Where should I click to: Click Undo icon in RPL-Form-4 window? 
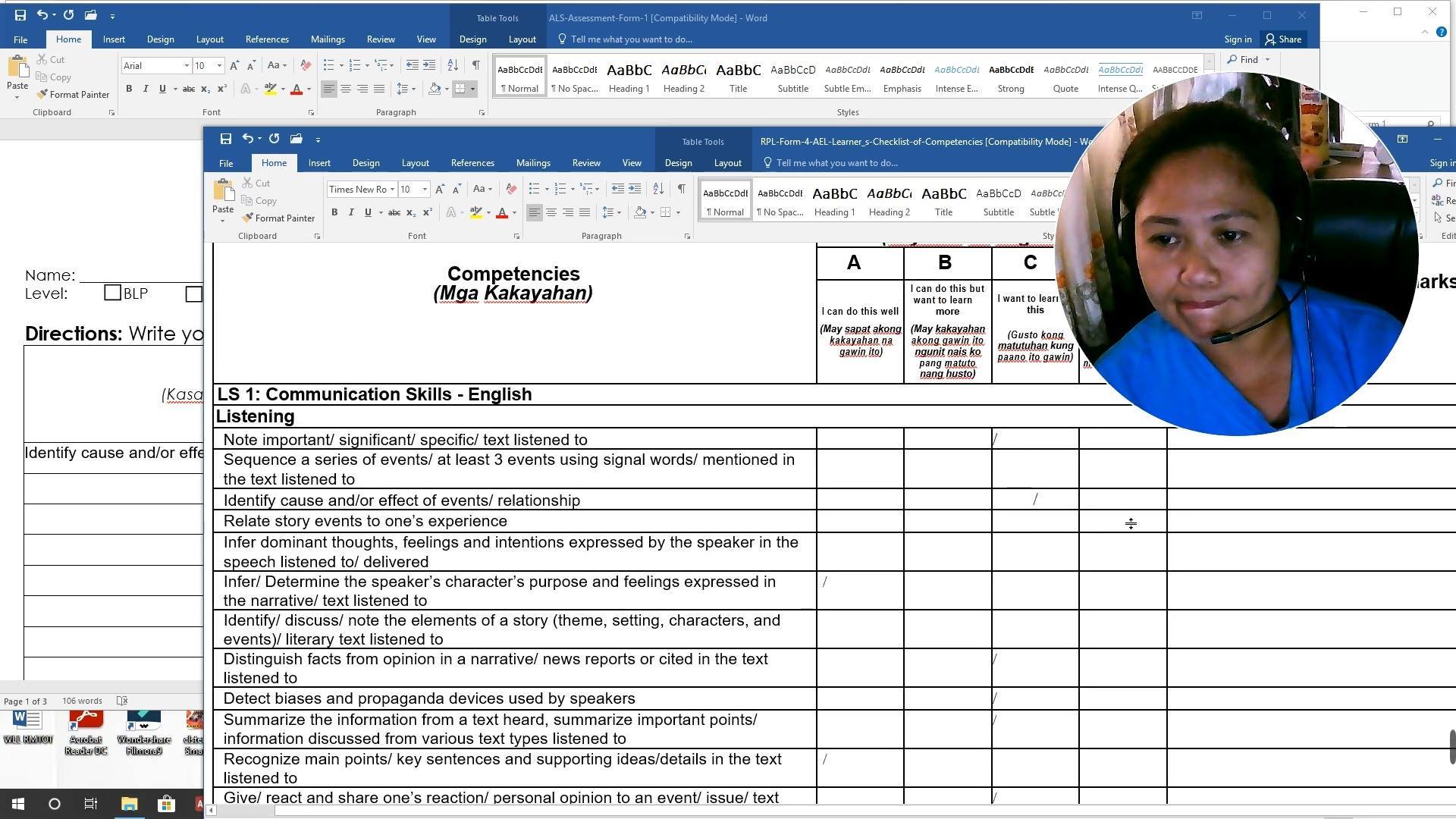point(247,139)
